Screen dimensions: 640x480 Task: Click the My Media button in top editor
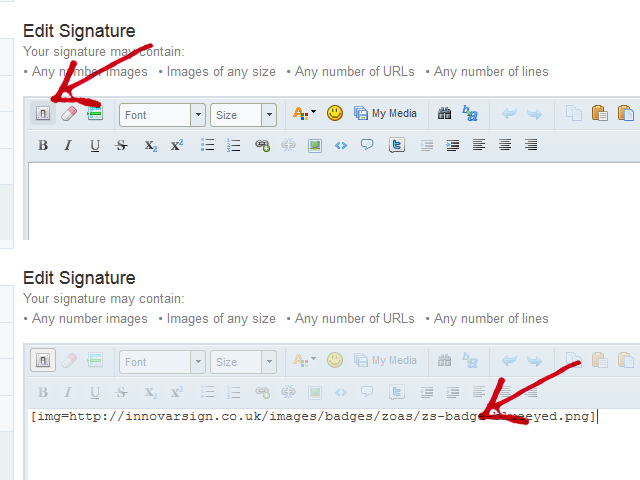point(385,114)
